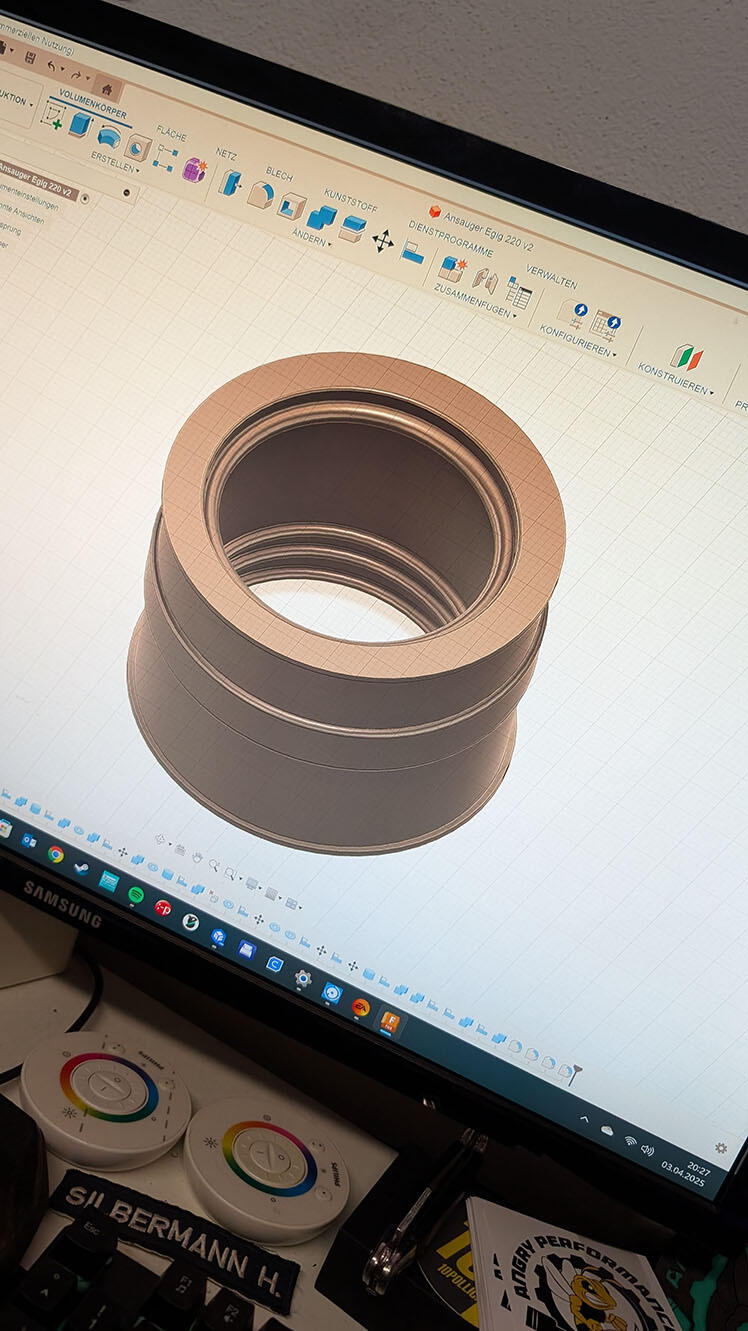Click the New Component icon
This screenshot has width=748, height=1331.
pos(452,268)
